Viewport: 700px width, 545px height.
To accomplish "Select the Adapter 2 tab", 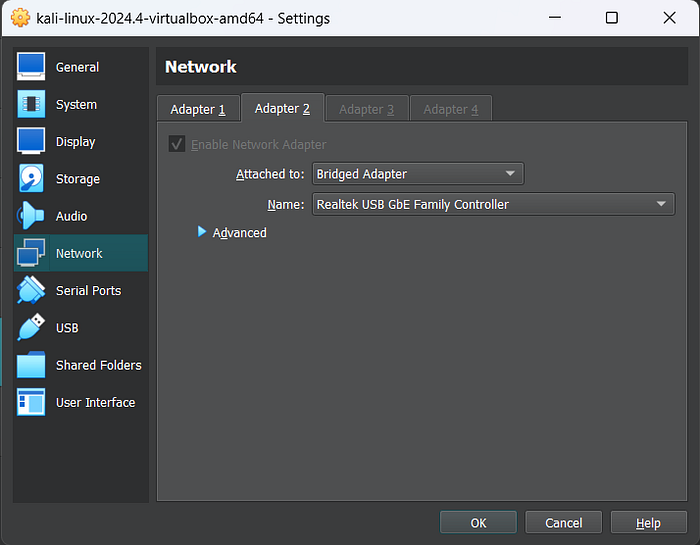I will coord(282,108).
